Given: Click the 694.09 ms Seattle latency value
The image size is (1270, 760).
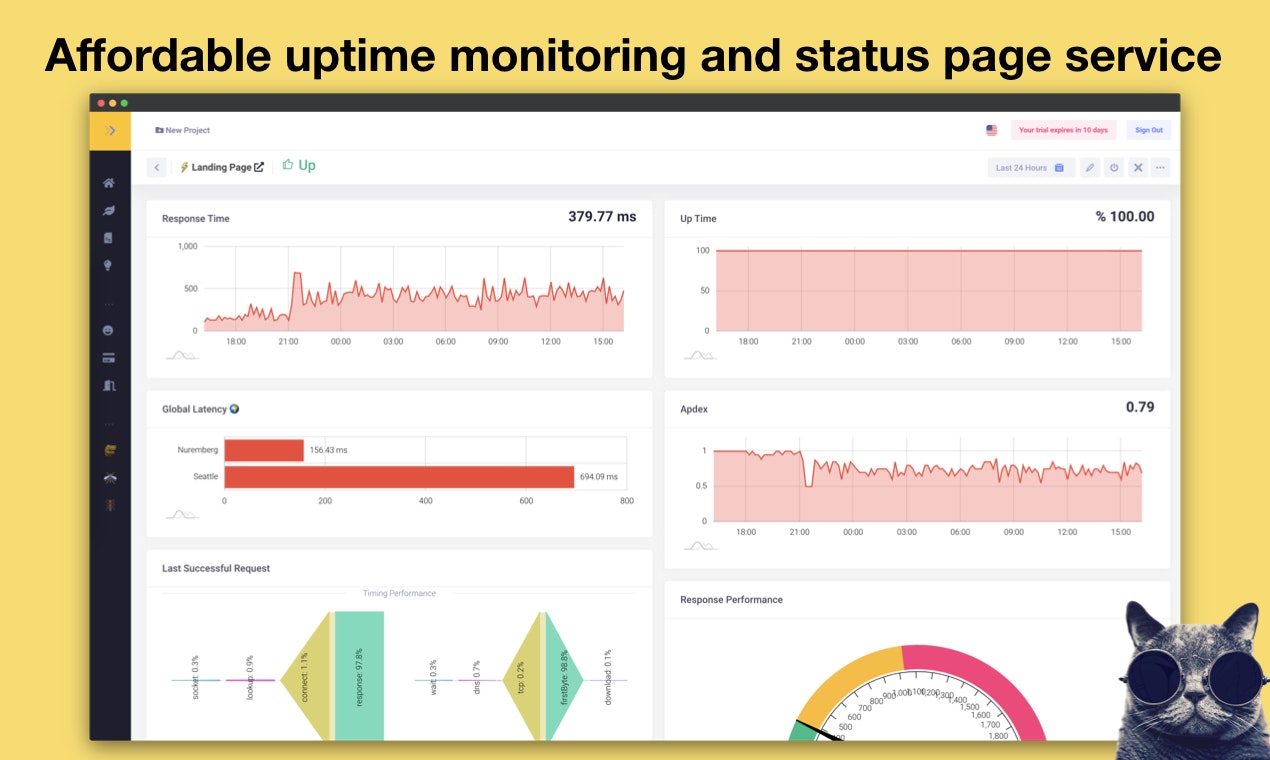Looking at the screenshot, I should point(599,477).
